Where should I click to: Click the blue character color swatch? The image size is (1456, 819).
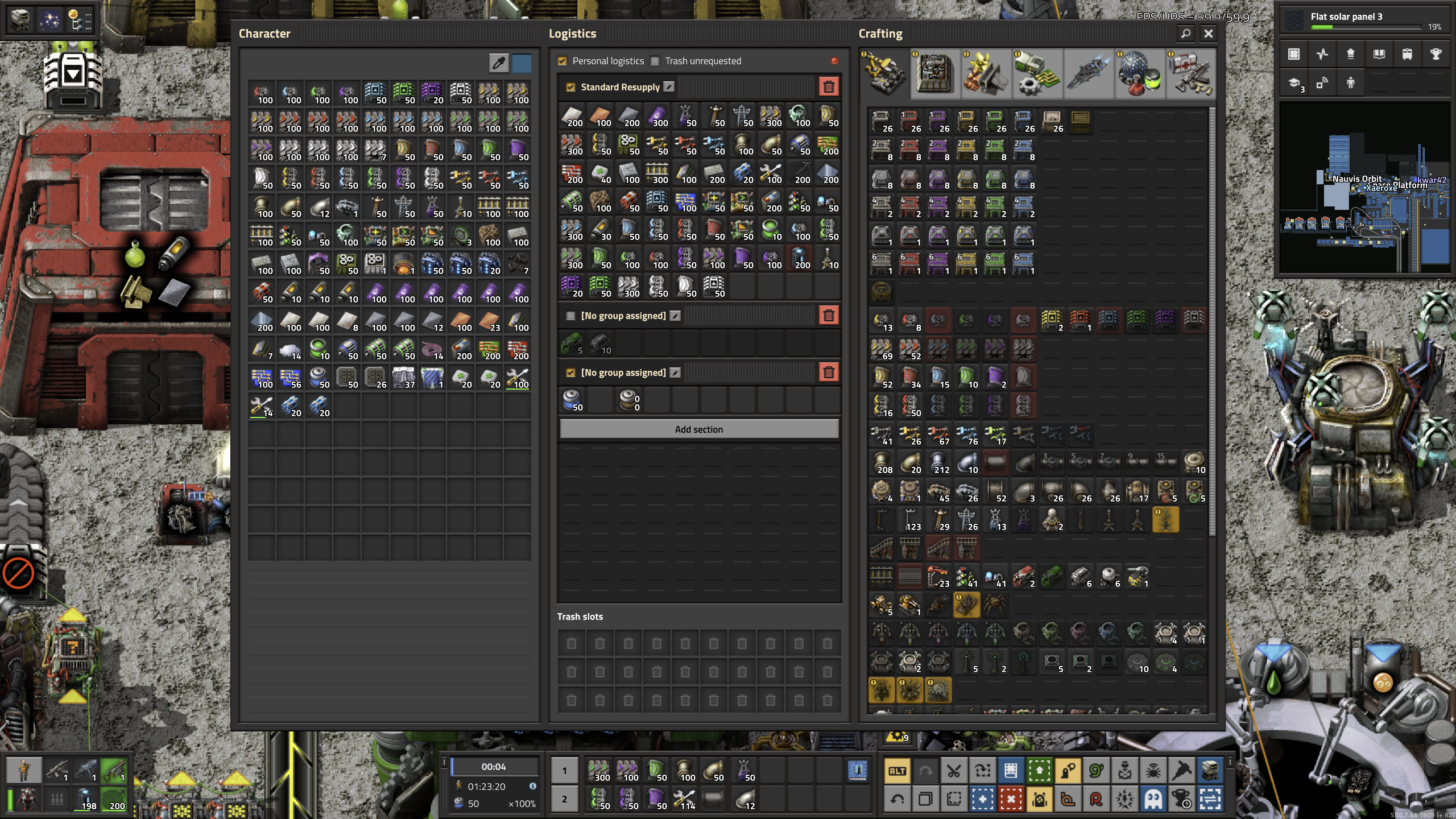[522, 63]
